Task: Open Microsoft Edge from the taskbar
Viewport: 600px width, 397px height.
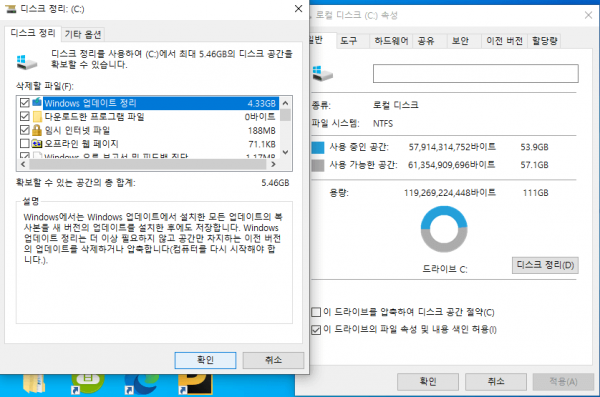Action: [x=142, y=385]
